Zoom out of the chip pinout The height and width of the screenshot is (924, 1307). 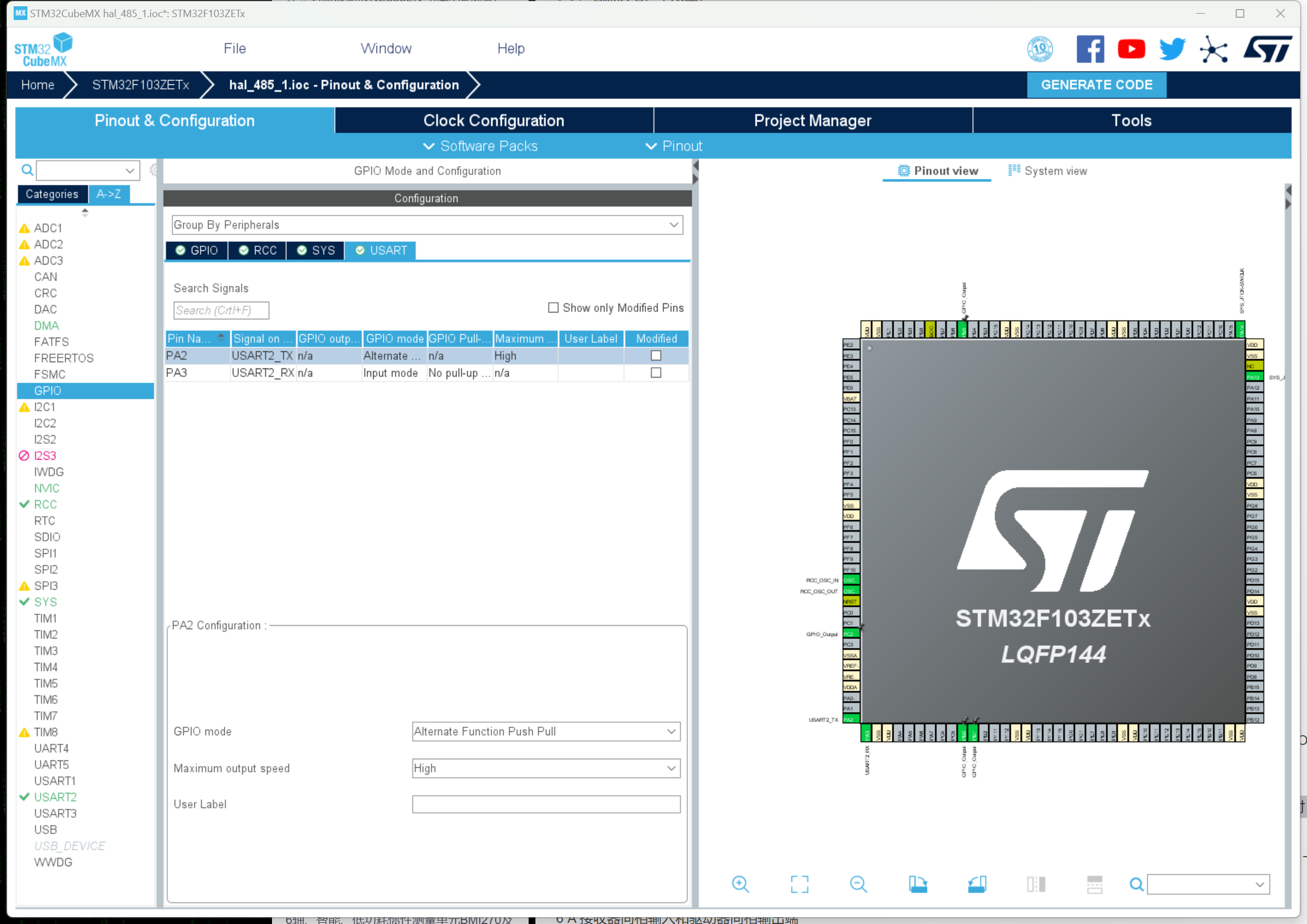(858, 884)
